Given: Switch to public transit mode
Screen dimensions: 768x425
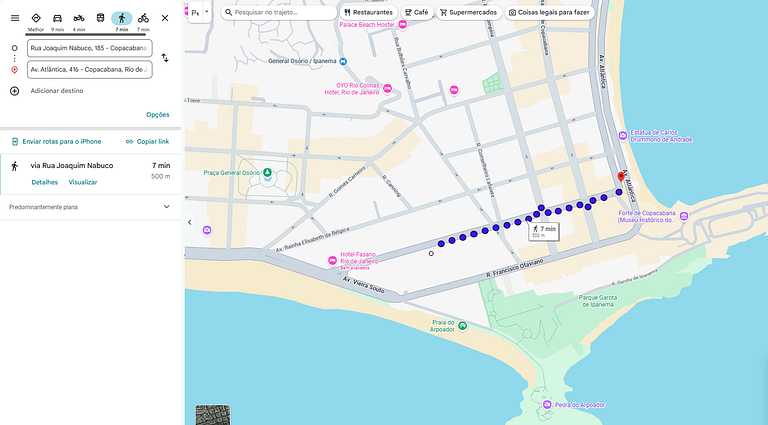Looking at the screenshot, I should click(100, 18).
